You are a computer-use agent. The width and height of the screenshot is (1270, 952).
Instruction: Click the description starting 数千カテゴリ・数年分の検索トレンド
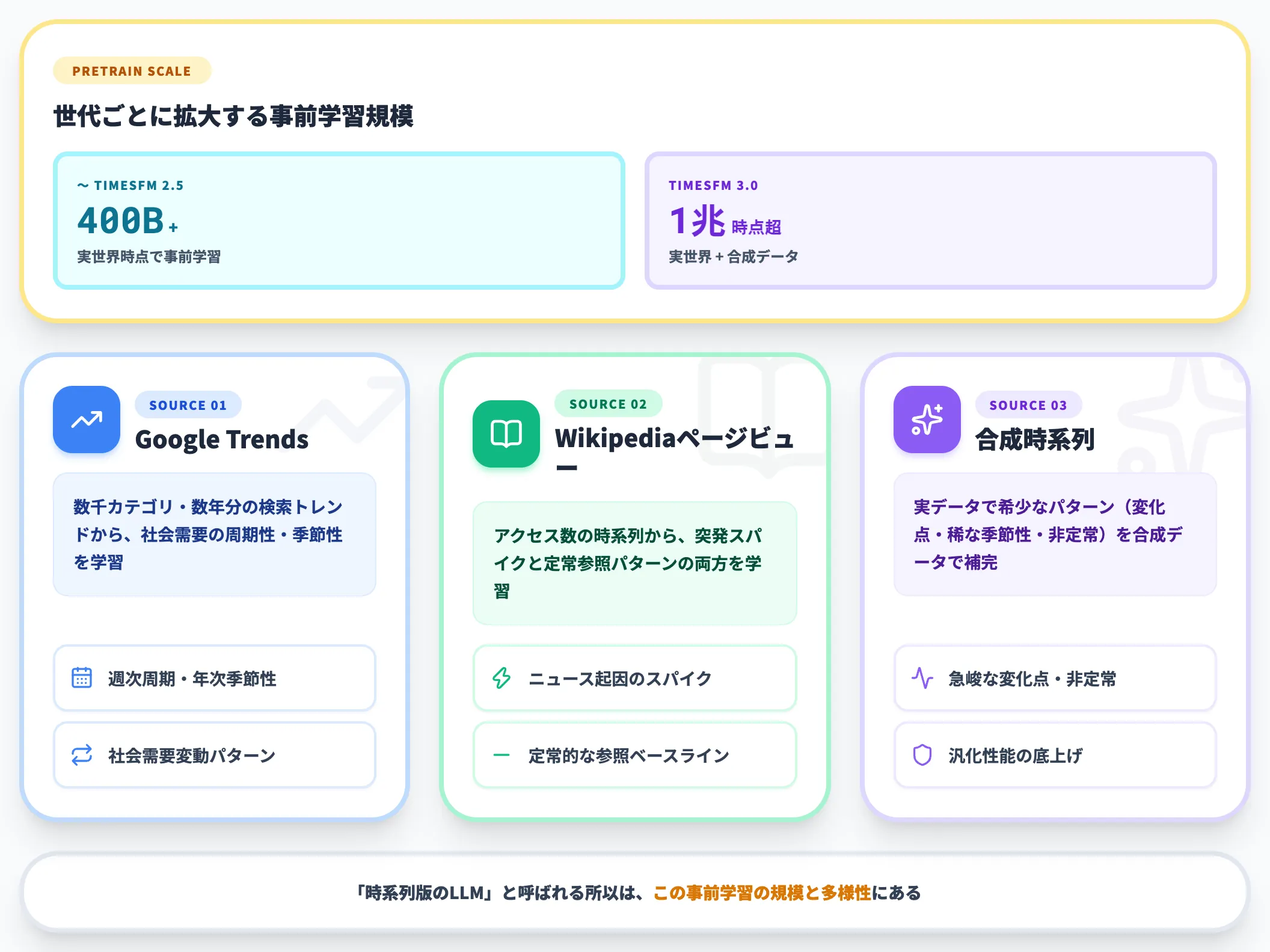214,534
